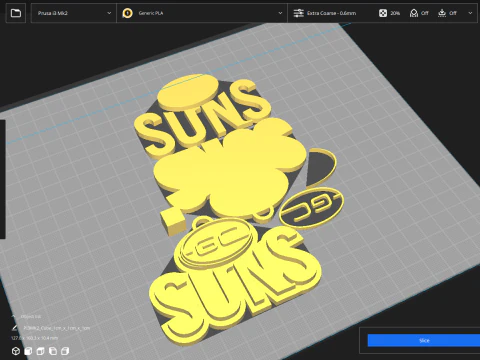Switch to right side view cube icon

65,351
